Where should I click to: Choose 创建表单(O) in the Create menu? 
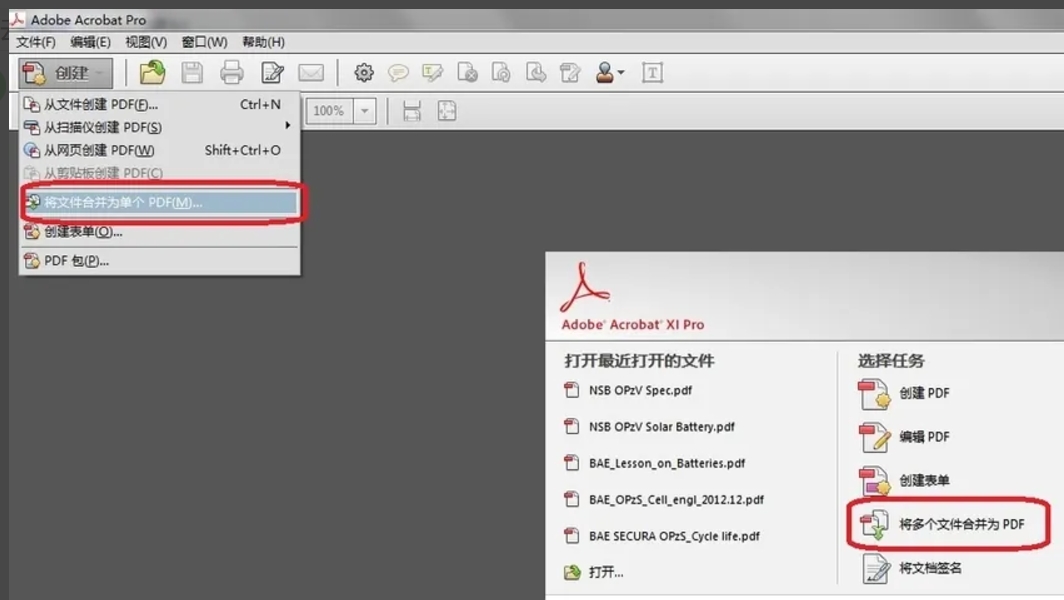(x=160, y=231)
